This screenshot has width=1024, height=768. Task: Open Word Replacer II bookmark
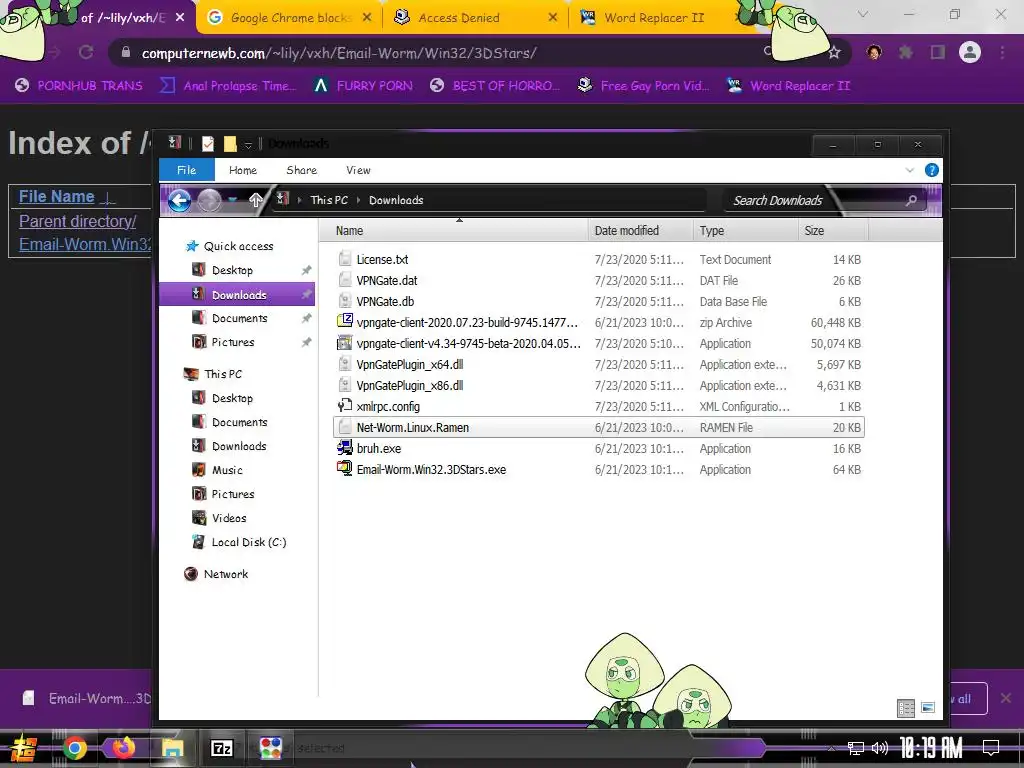(x=789, y=86)
